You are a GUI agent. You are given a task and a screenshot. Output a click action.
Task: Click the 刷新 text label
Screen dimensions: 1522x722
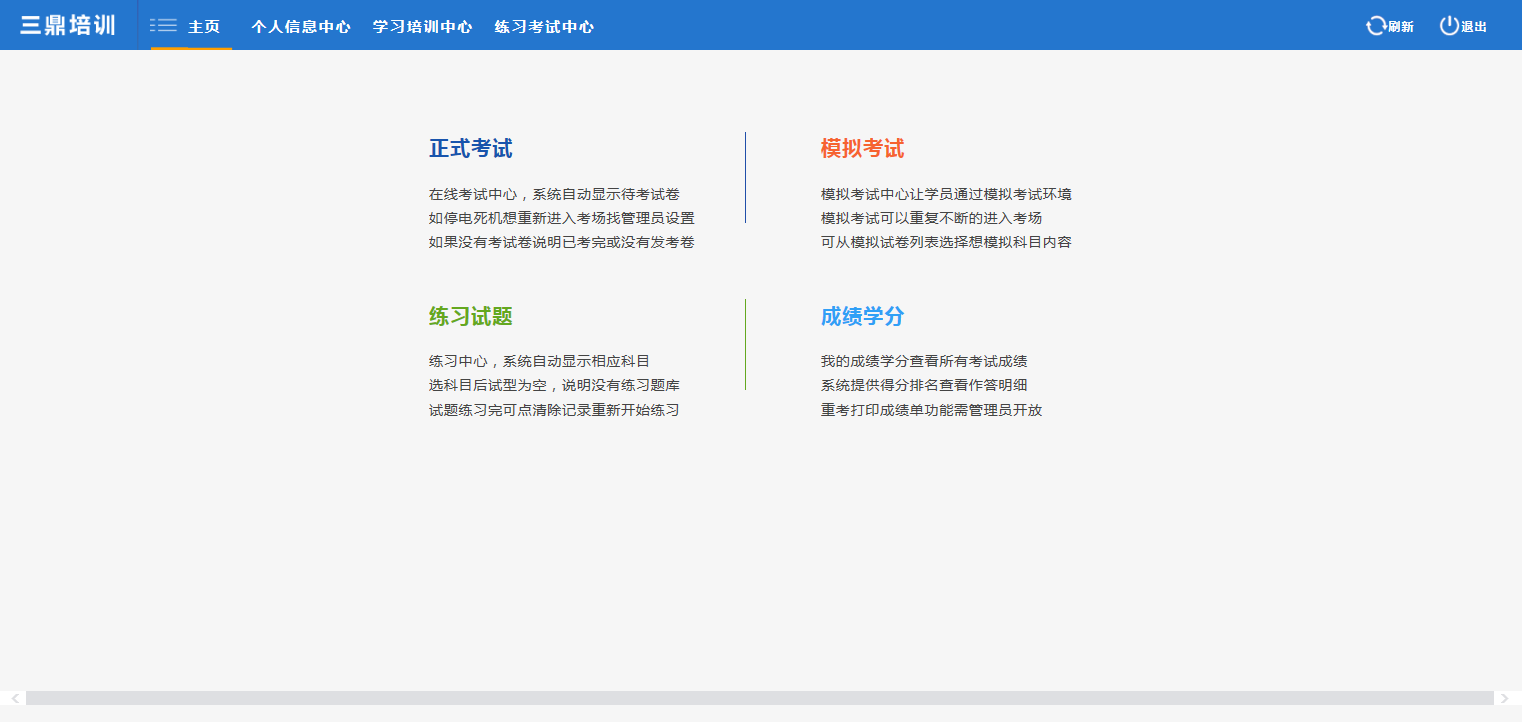(x=1401, y=27)
